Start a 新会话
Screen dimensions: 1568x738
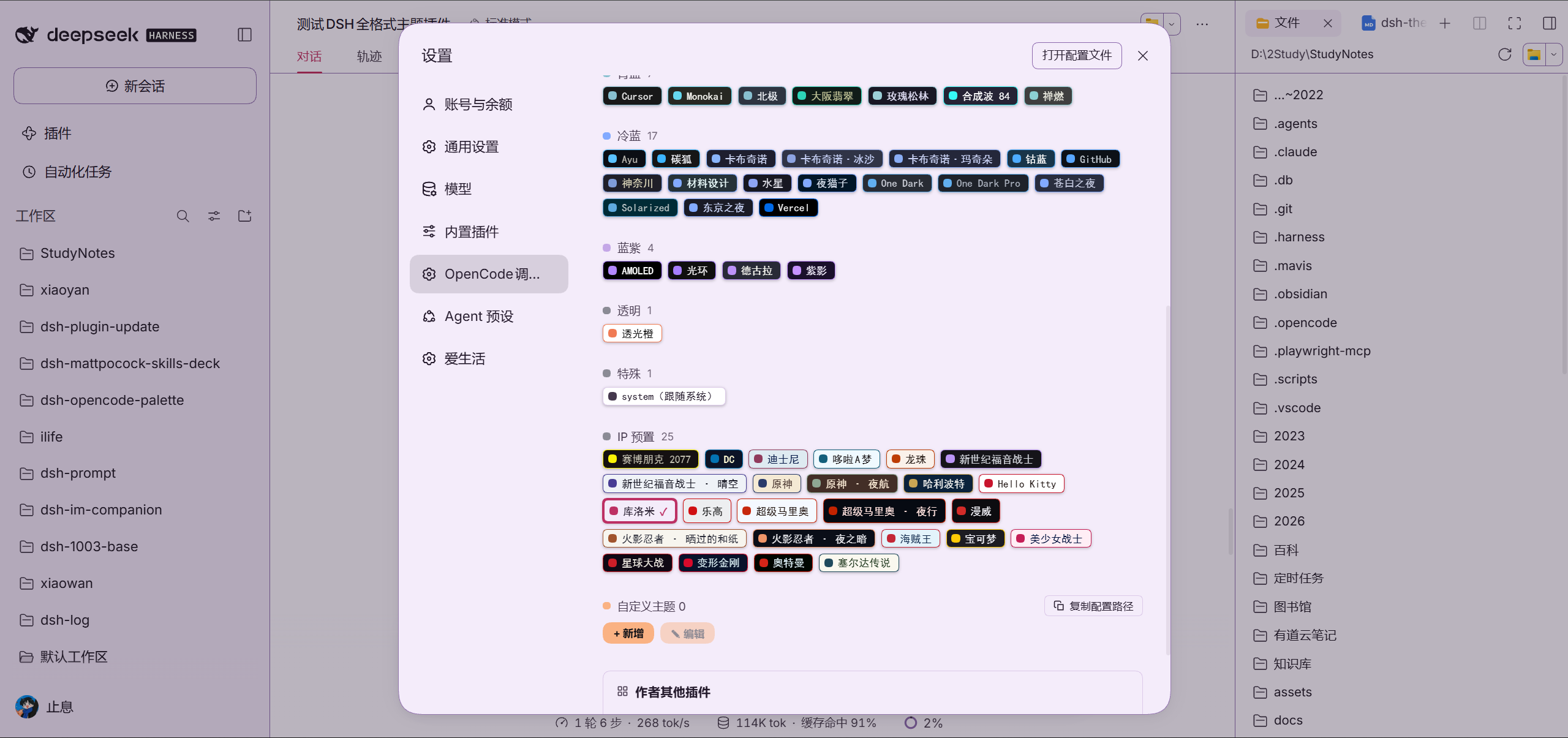click(135, 86)
